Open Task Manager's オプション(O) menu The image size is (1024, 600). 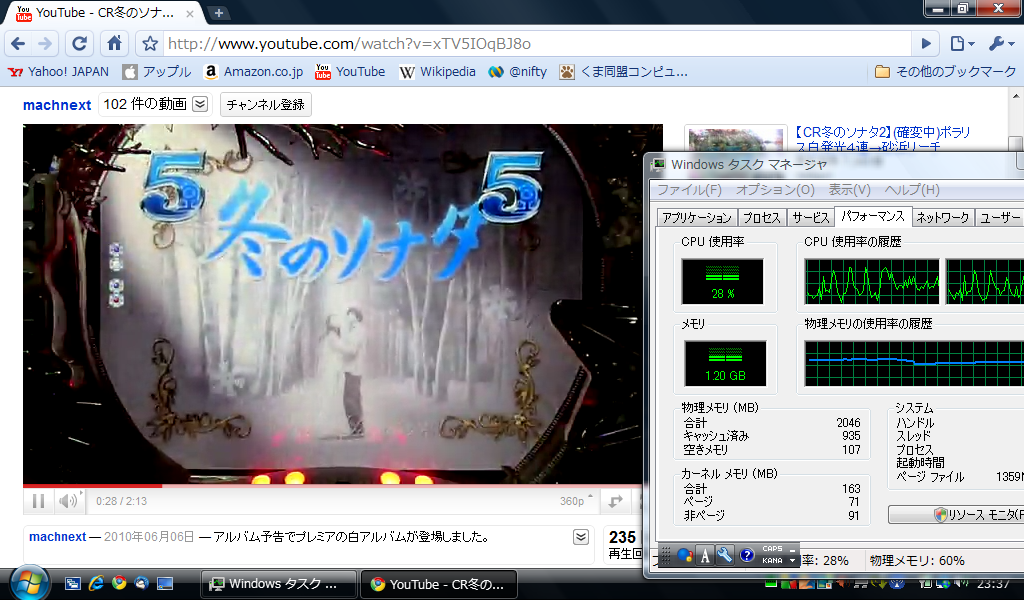click(775, 189)
